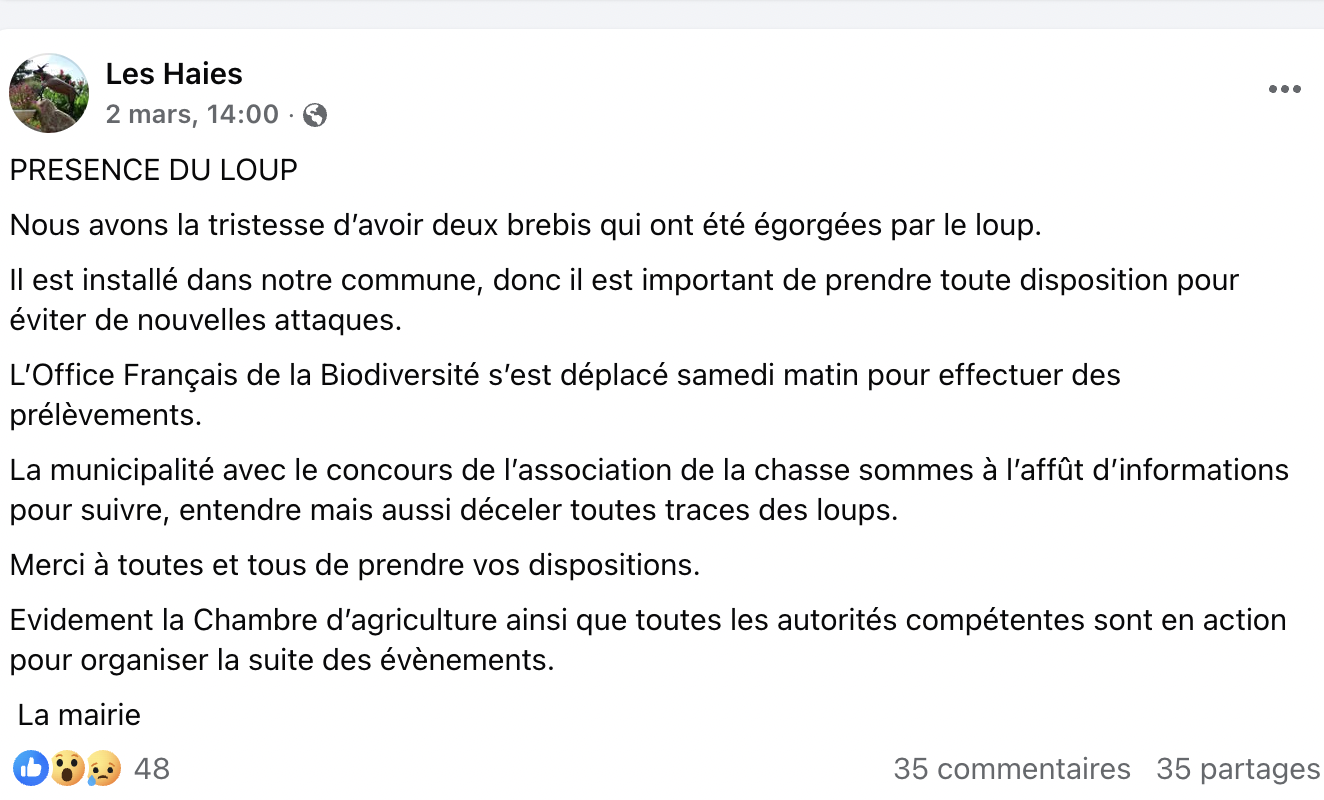The height and width of the screenshot is (800, 1324).
Task: View the 35 partages shares list
Action: coord(1238,769)
